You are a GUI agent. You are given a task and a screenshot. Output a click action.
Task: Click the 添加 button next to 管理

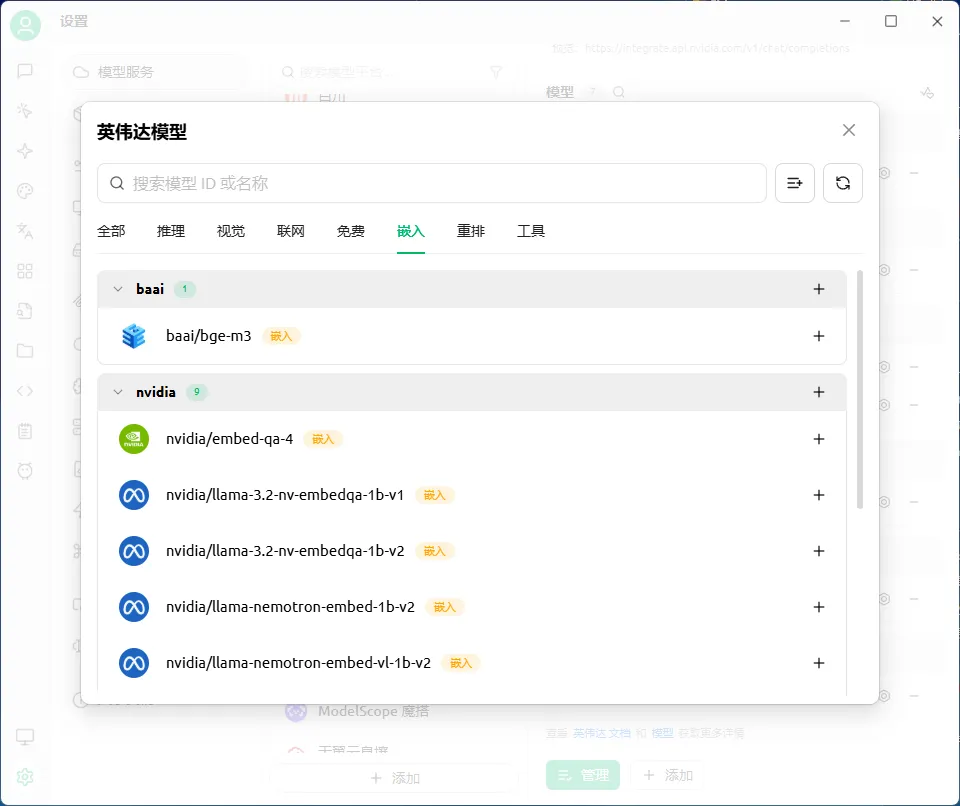[x=667, y=775]
